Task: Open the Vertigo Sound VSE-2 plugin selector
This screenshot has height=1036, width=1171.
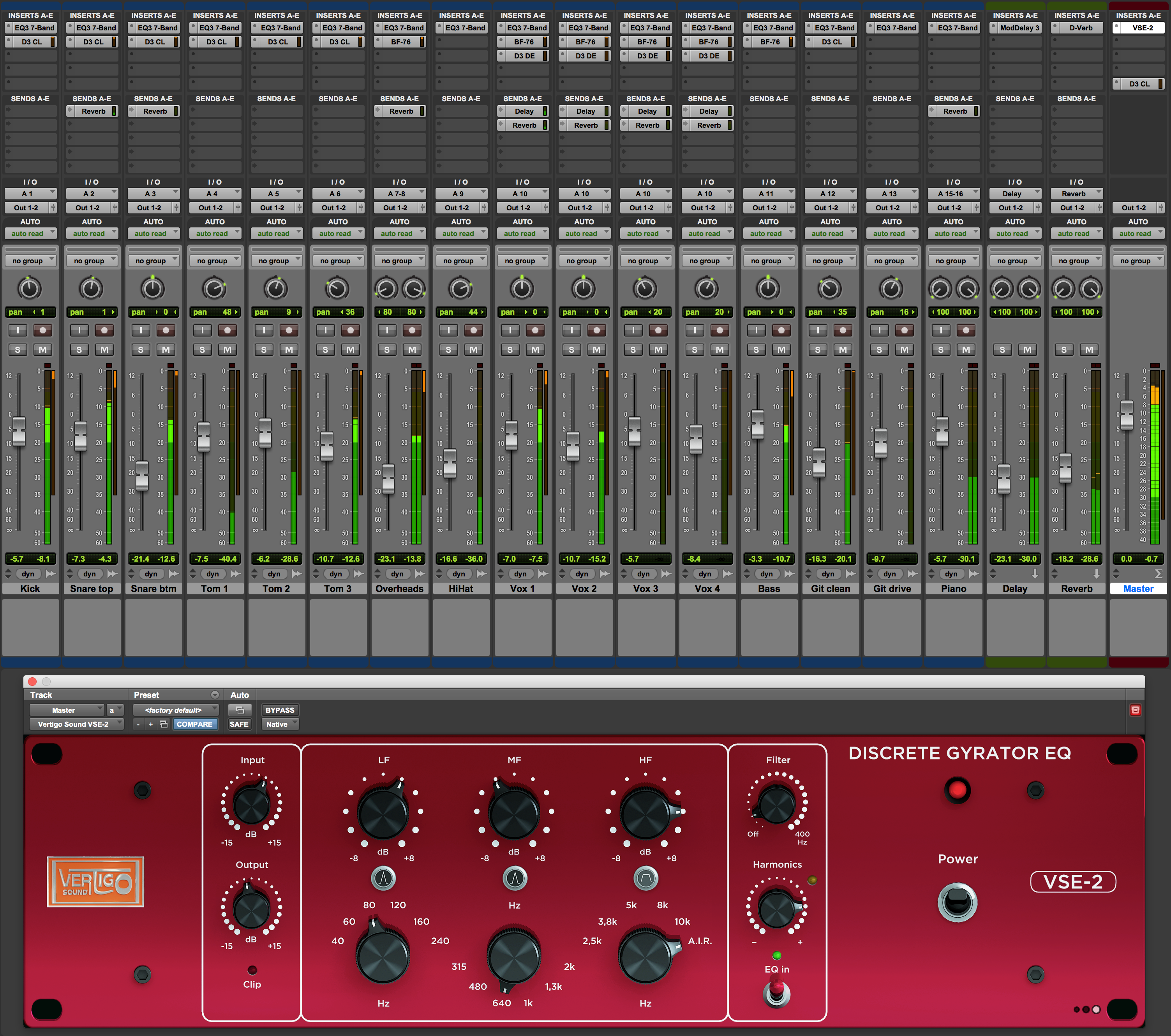Action: tap(77, 724)
